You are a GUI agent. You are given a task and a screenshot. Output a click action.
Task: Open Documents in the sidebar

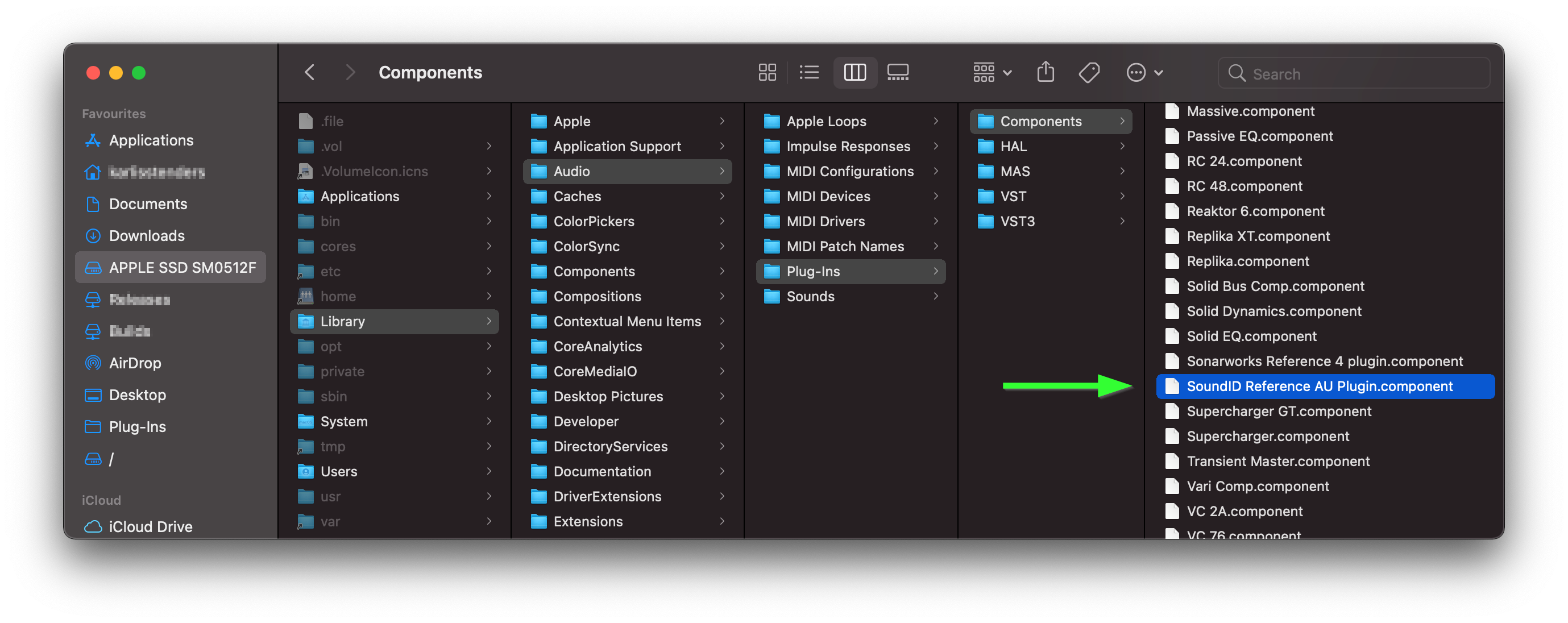171,204
